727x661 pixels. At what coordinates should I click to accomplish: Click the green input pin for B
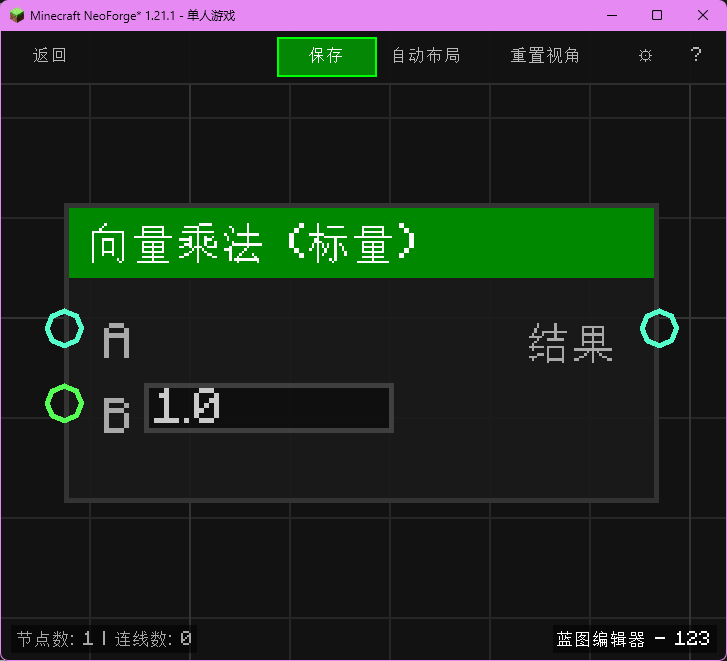(x=64, y=404)
